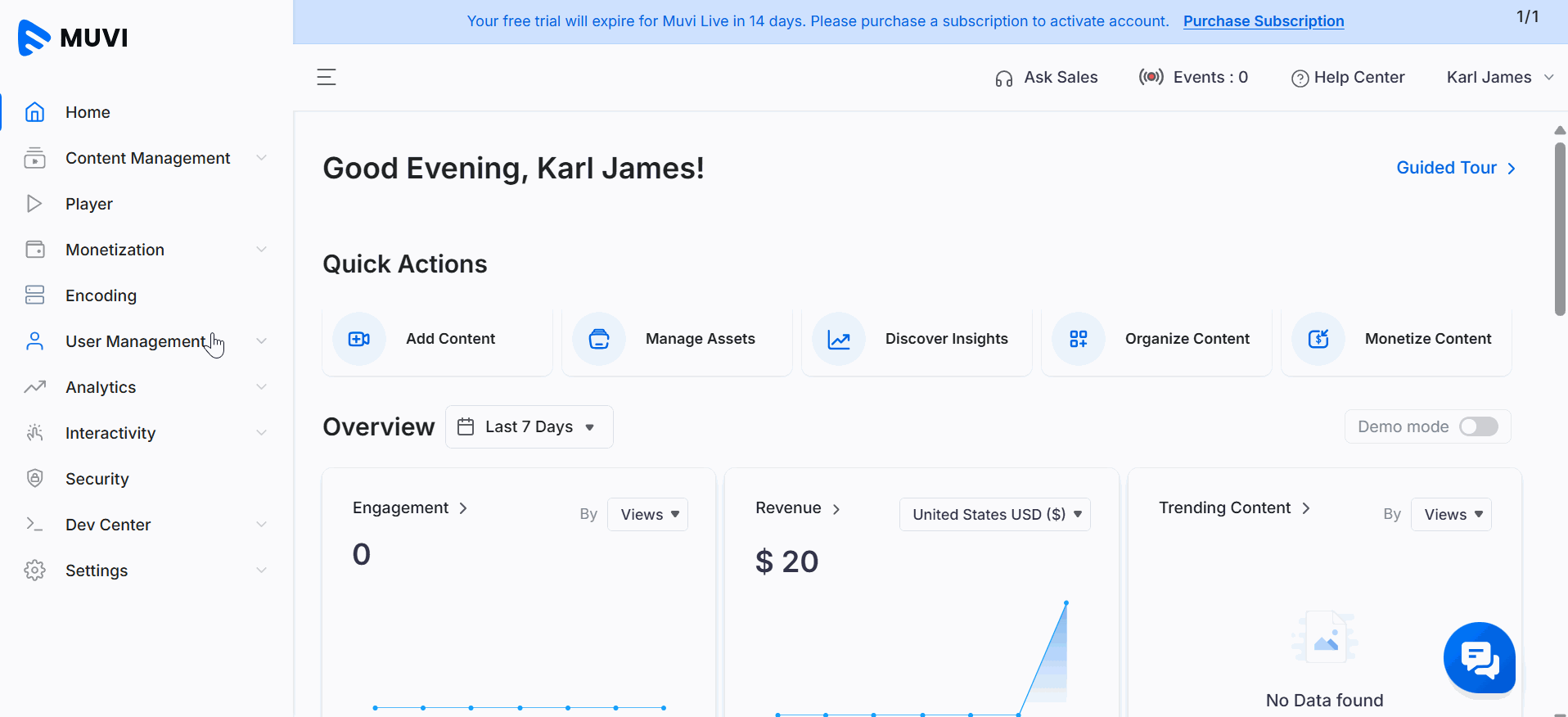1568x717 pixels.
Task: Expand Interactivity submenu chevron
Action: pos(261,433)
